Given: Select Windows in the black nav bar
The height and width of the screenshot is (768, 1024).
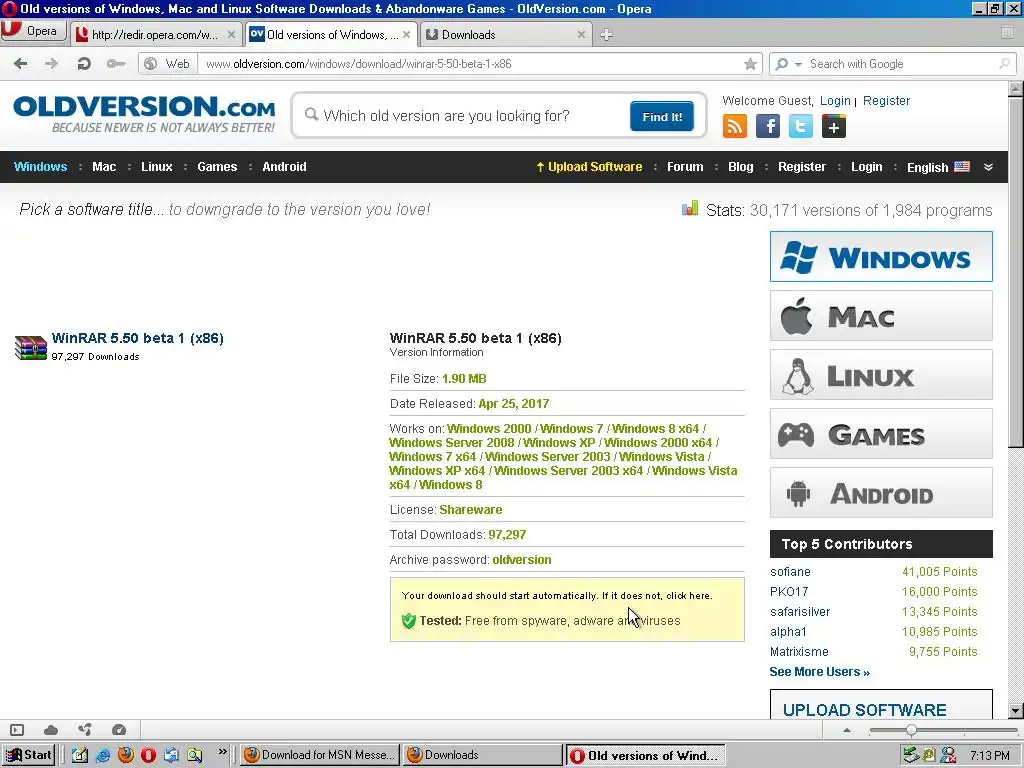Looking at the screenshot, I should click(x=40, y=167).
